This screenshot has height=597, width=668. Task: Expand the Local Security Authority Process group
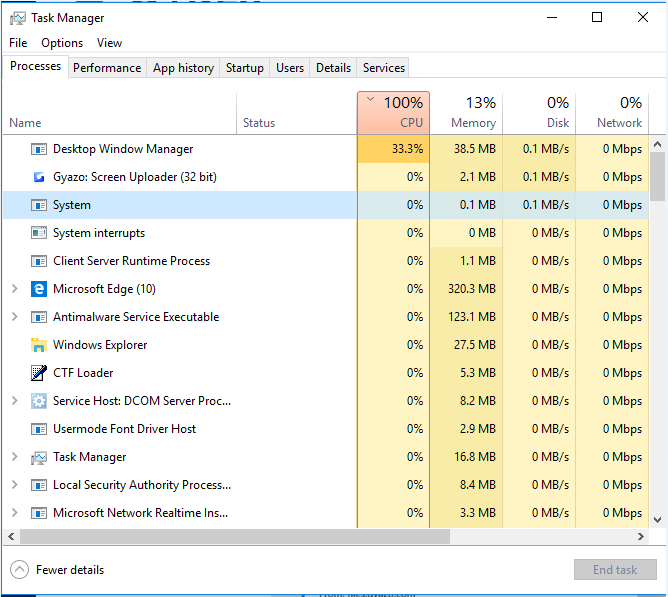click(x=14, y=485)
